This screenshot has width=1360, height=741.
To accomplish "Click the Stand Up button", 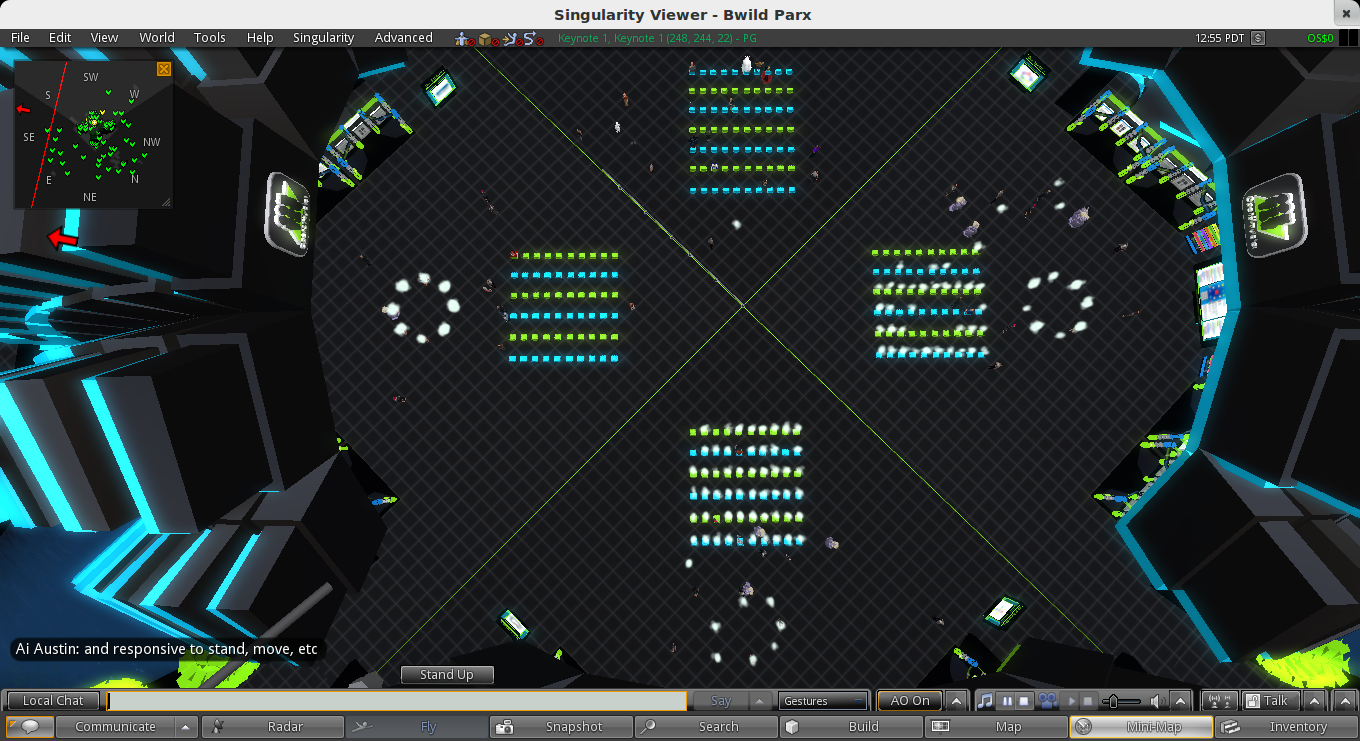I will point(446,675).
